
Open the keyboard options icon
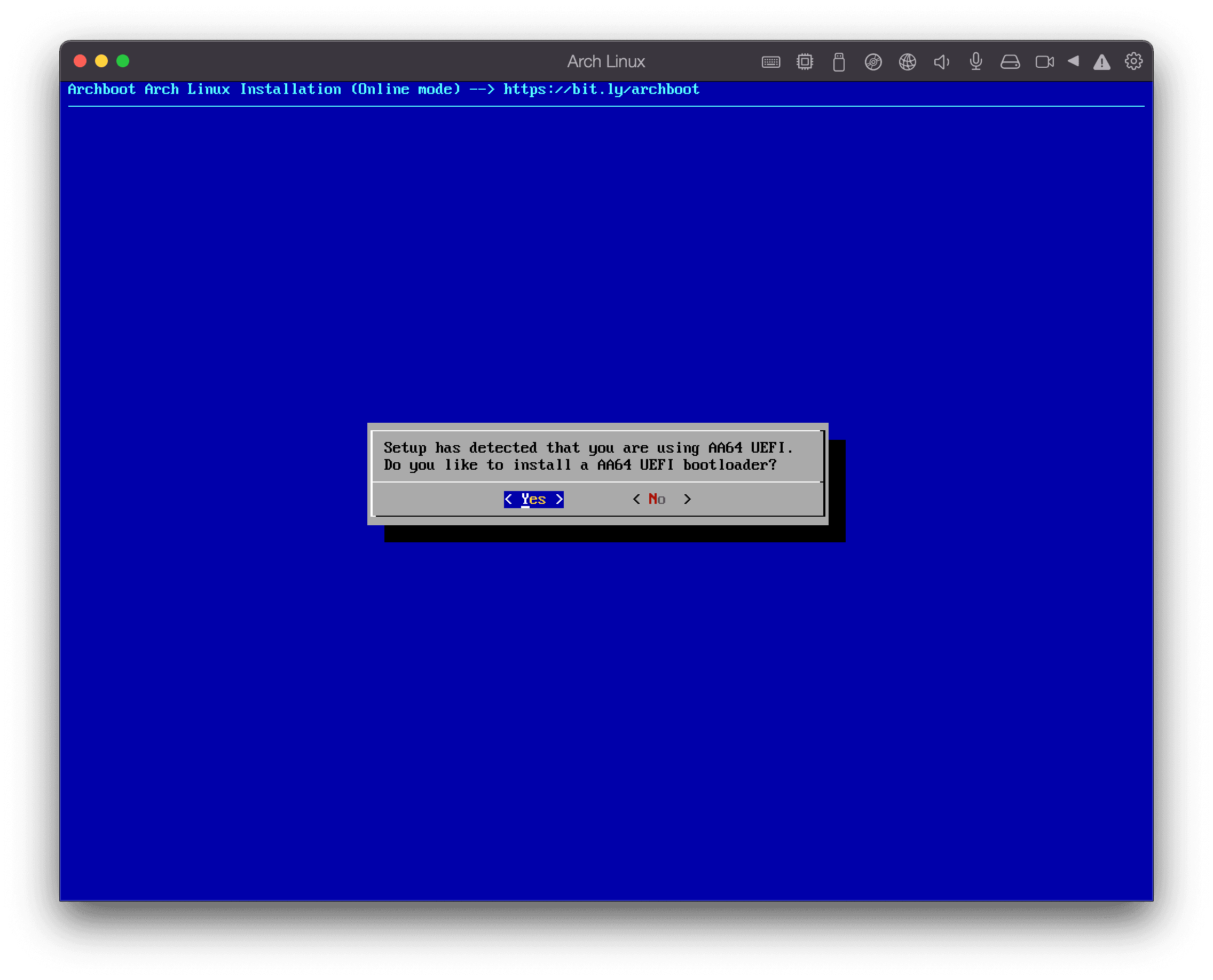[x=771, y=61]
